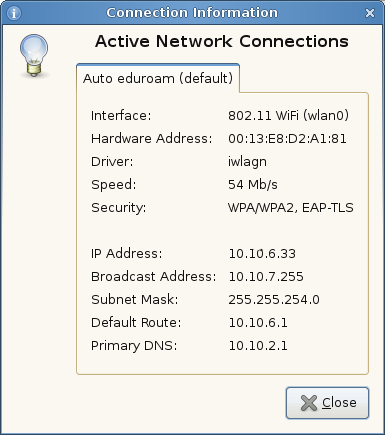385x435 pixels.
Task: Select the Auto eduroam (default) tab
Action: (158, 78)
